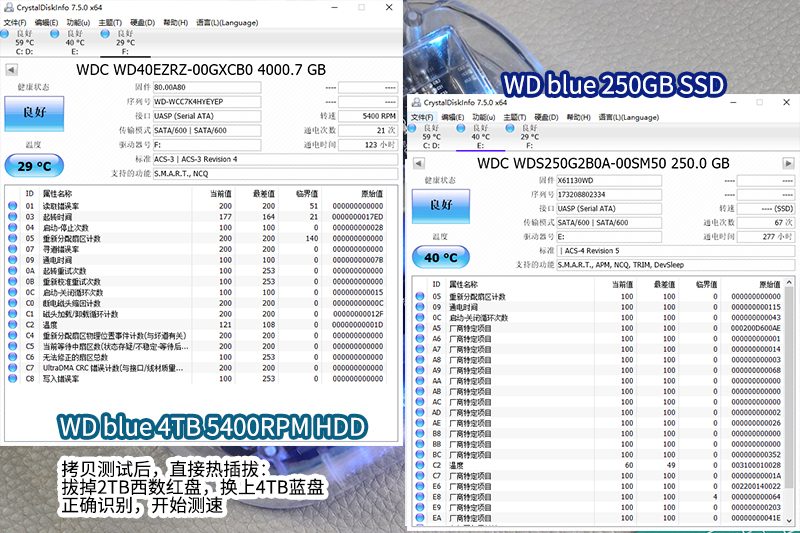
Task: Open 文件(F) menu in left CrystalDiskInfo window
Action: (x=15, y=22)
